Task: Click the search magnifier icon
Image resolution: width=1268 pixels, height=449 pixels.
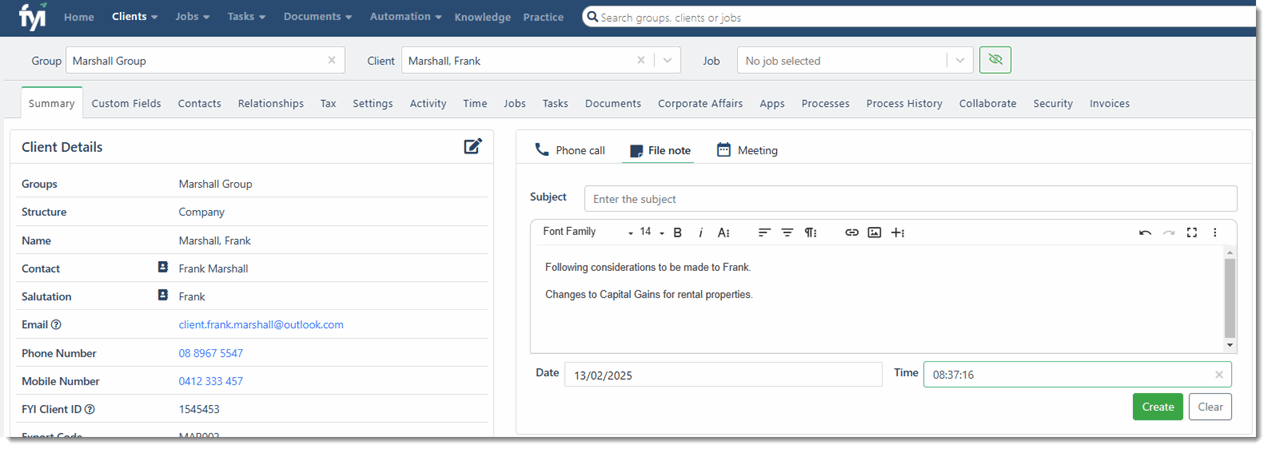Action: coord(592,17)
